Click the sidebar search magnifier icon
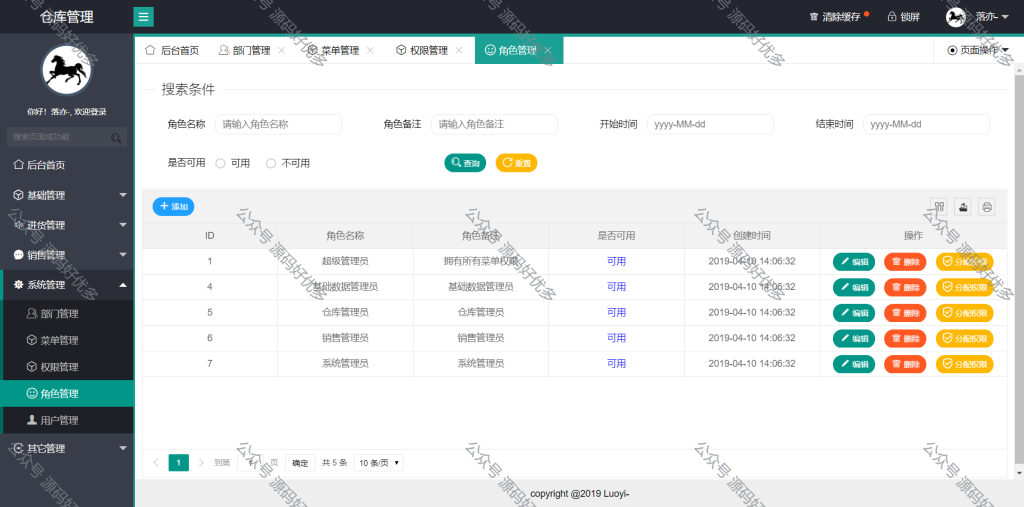Viewport: 1024px width, 507px height. 116,138
